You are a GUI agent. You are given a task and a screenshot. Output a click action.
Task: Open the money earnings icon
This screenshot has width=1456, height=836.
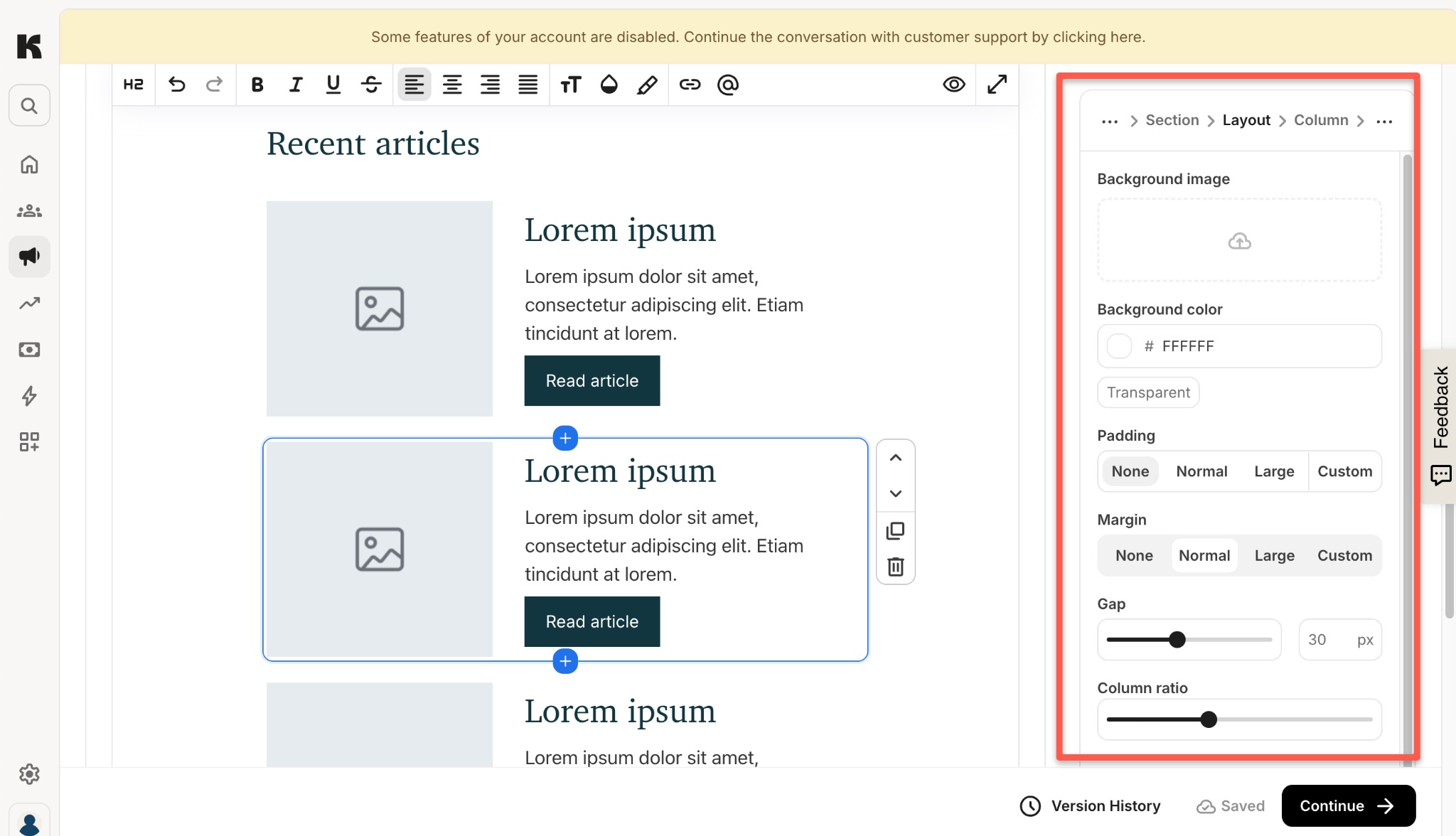29,350
